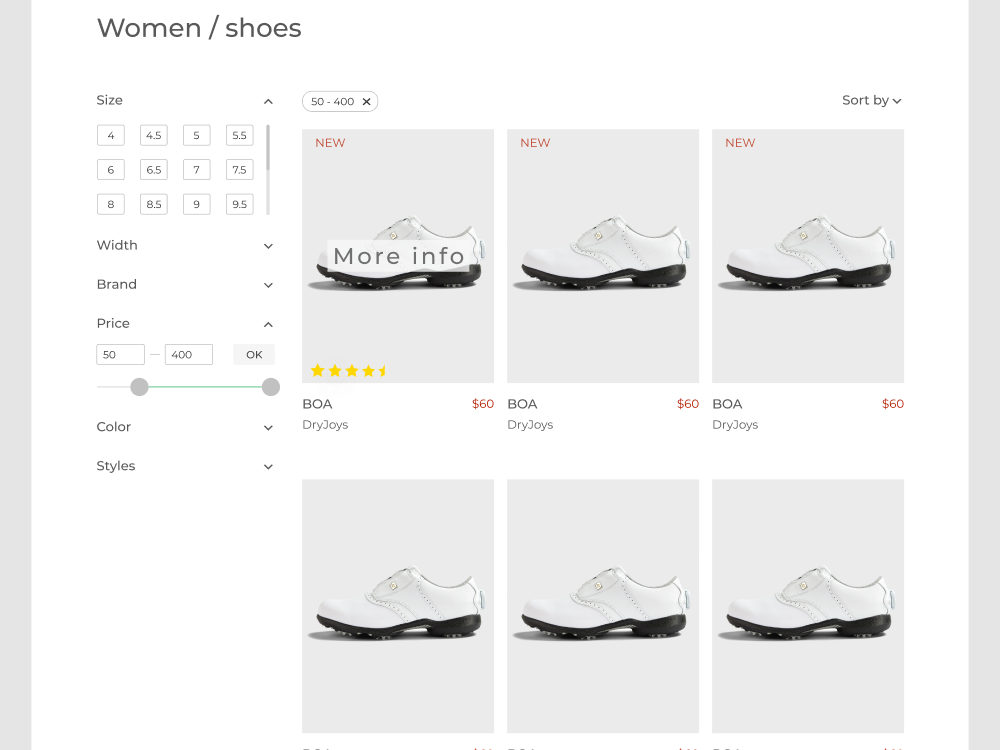This screenshot has width=1000, height=750.
Task: Select shoe size 7.5
Action: coord(240,170)
